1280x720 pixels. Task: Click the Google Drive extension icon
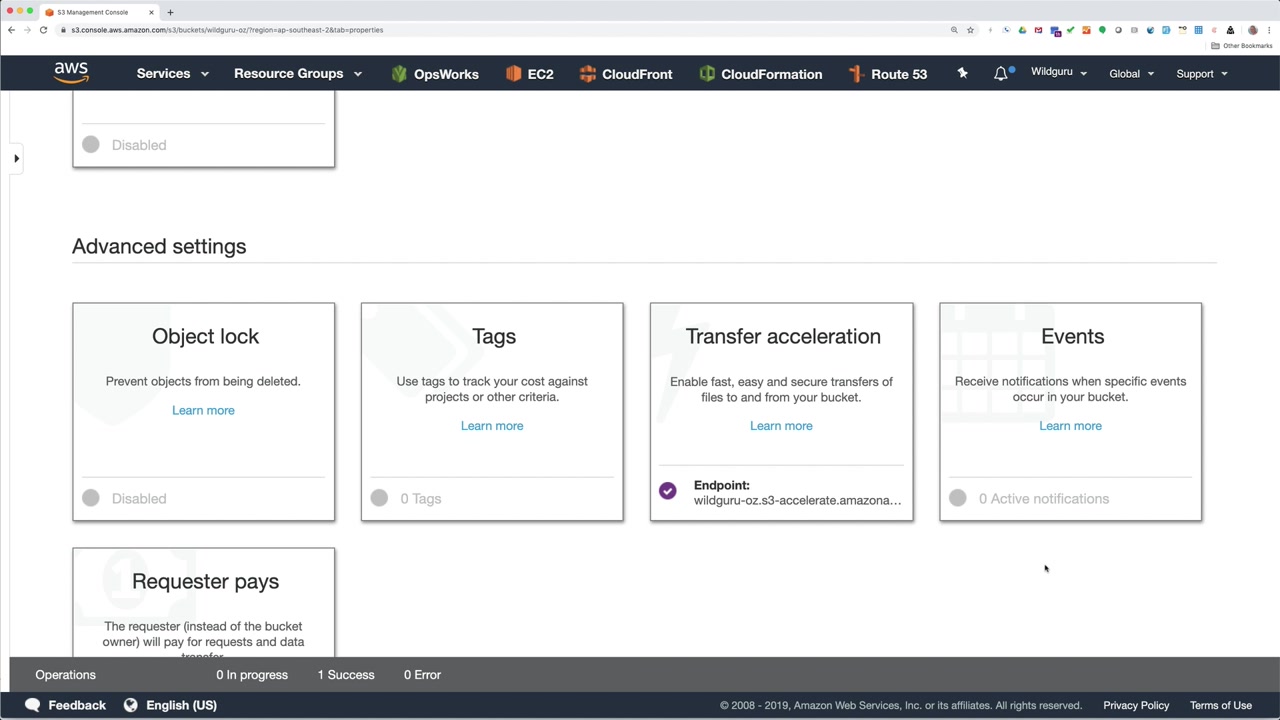click(1022, 30)
